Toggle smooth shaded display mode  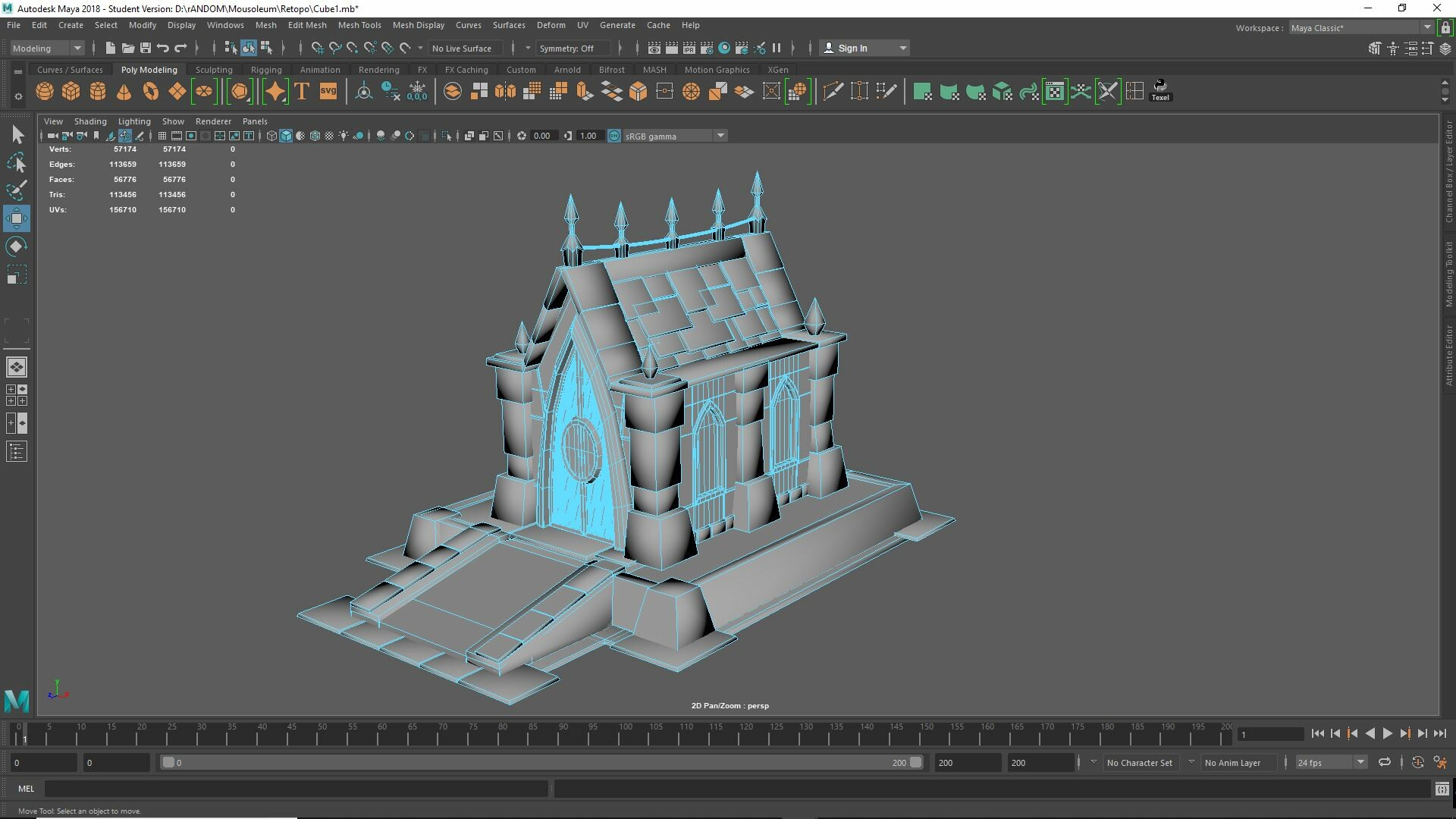point(286,136)
